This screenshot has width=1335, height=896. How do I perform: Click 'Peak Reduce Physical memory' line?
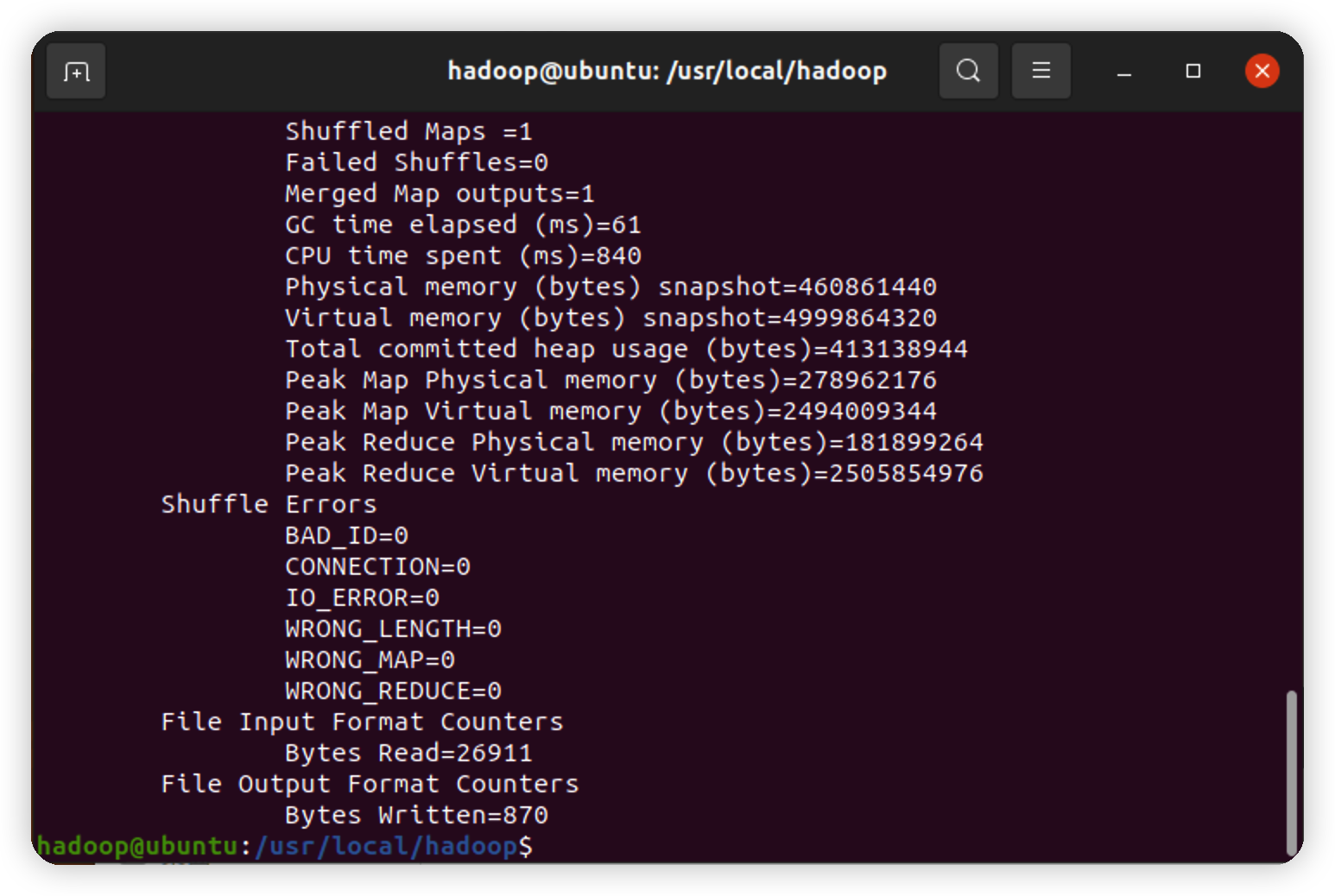pos(634,442)
